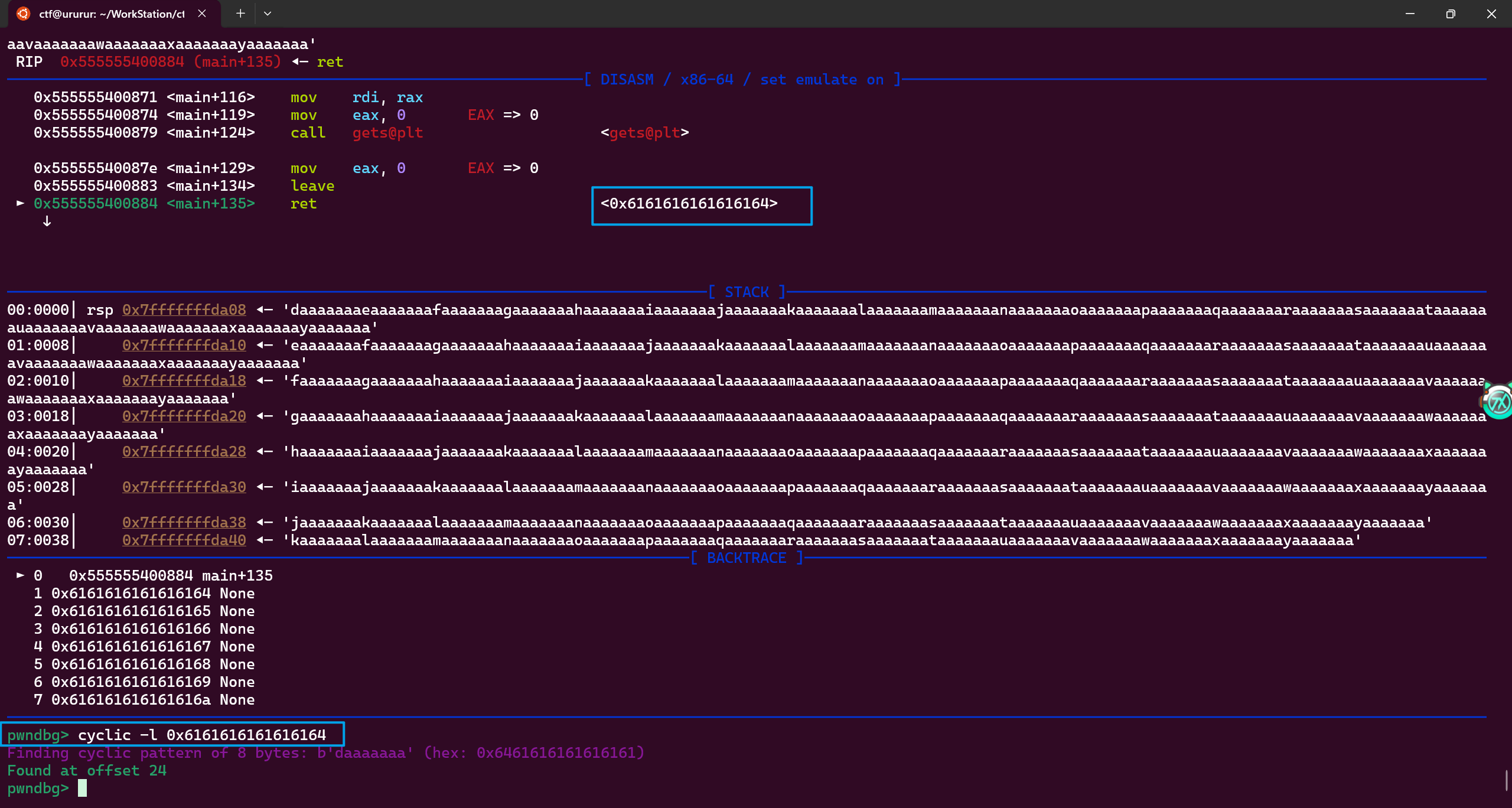Click the pwndbg prompt input cursor

[82, 788]
